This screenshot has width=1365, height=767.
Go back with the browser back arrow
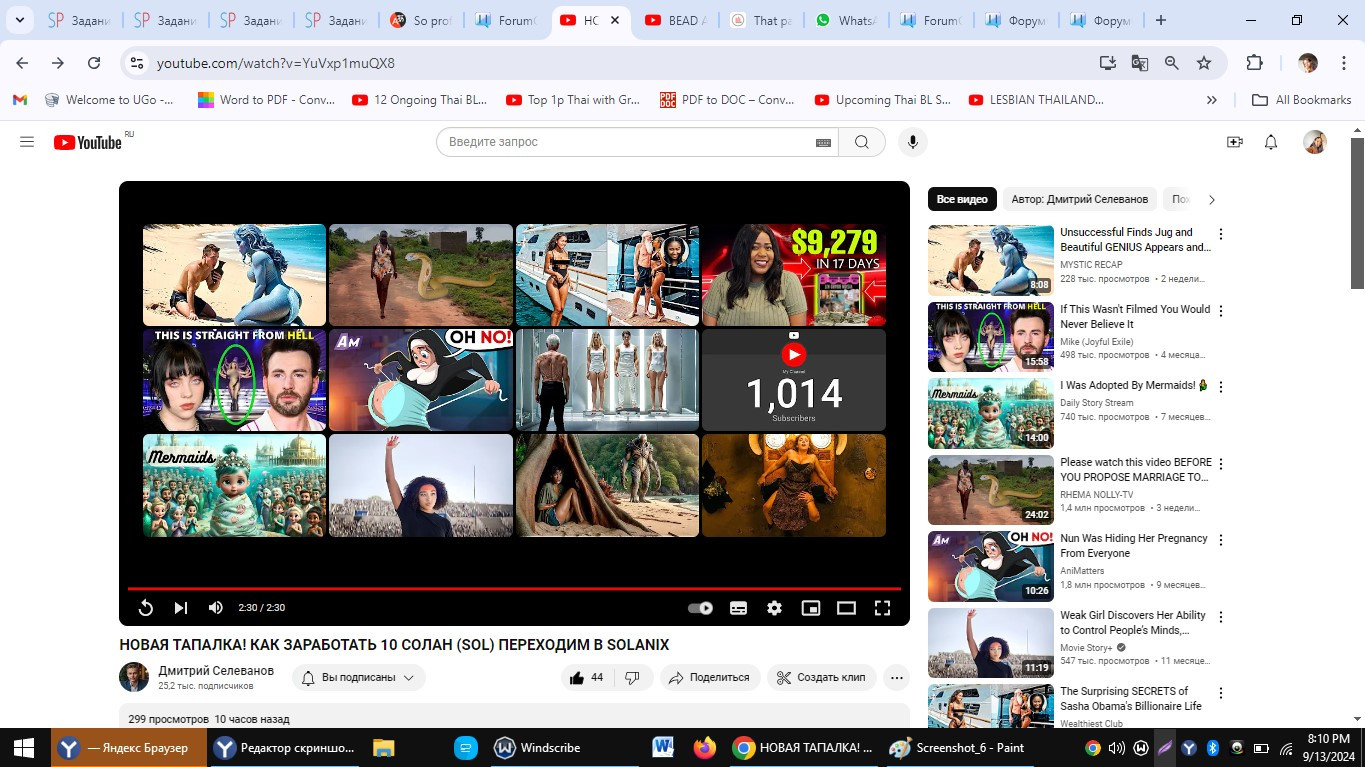coord(22,63)
